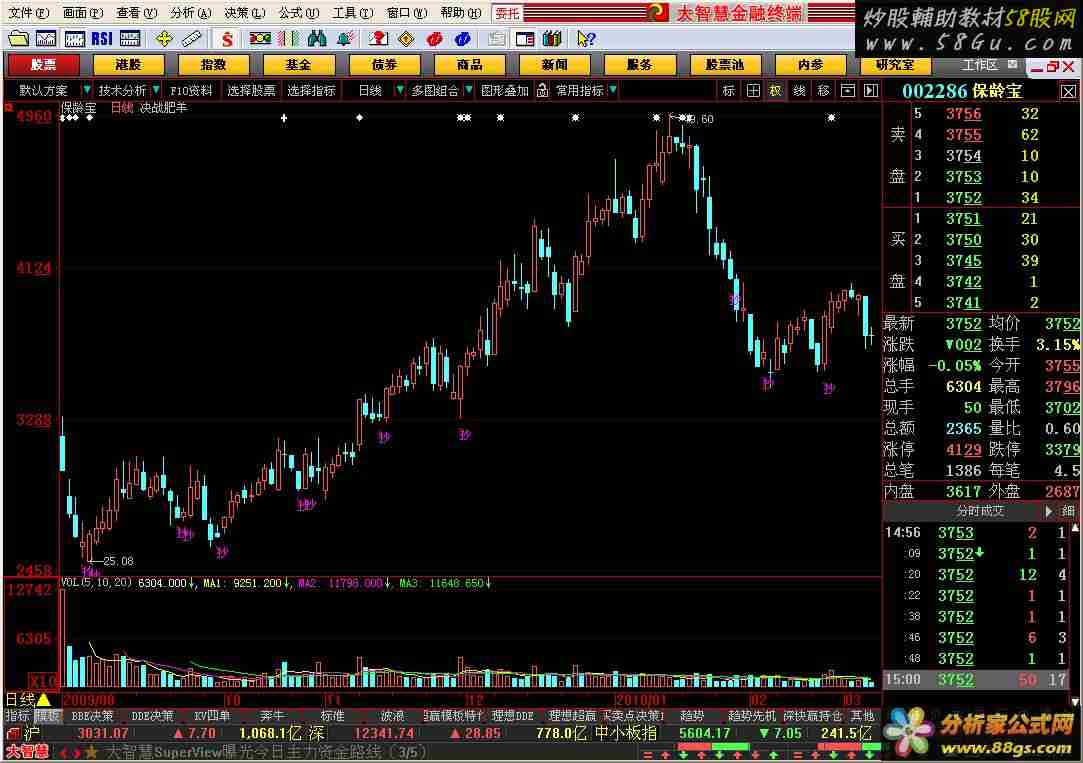This screenshot has width=1083, height=763.
Task: Click the yellow diamond sign icon
Action: 406,39
